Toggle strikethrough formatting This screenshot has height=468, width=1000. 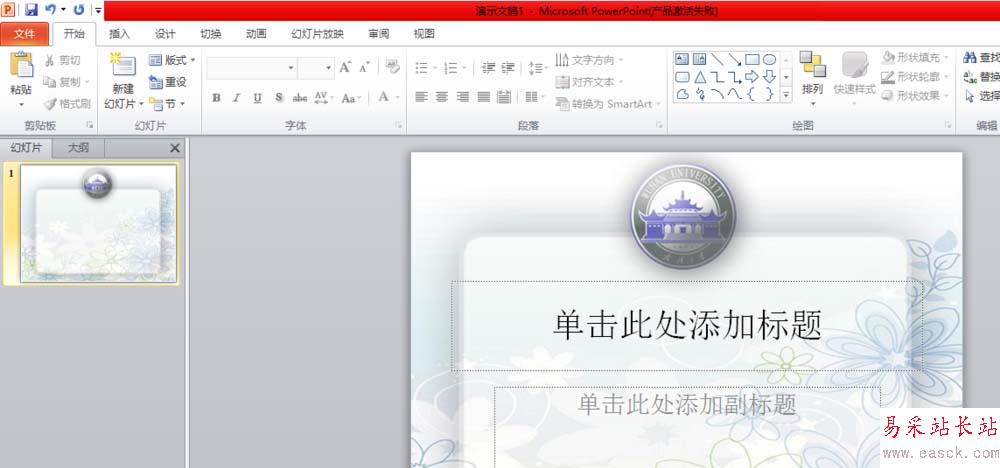tap(300, 98)
